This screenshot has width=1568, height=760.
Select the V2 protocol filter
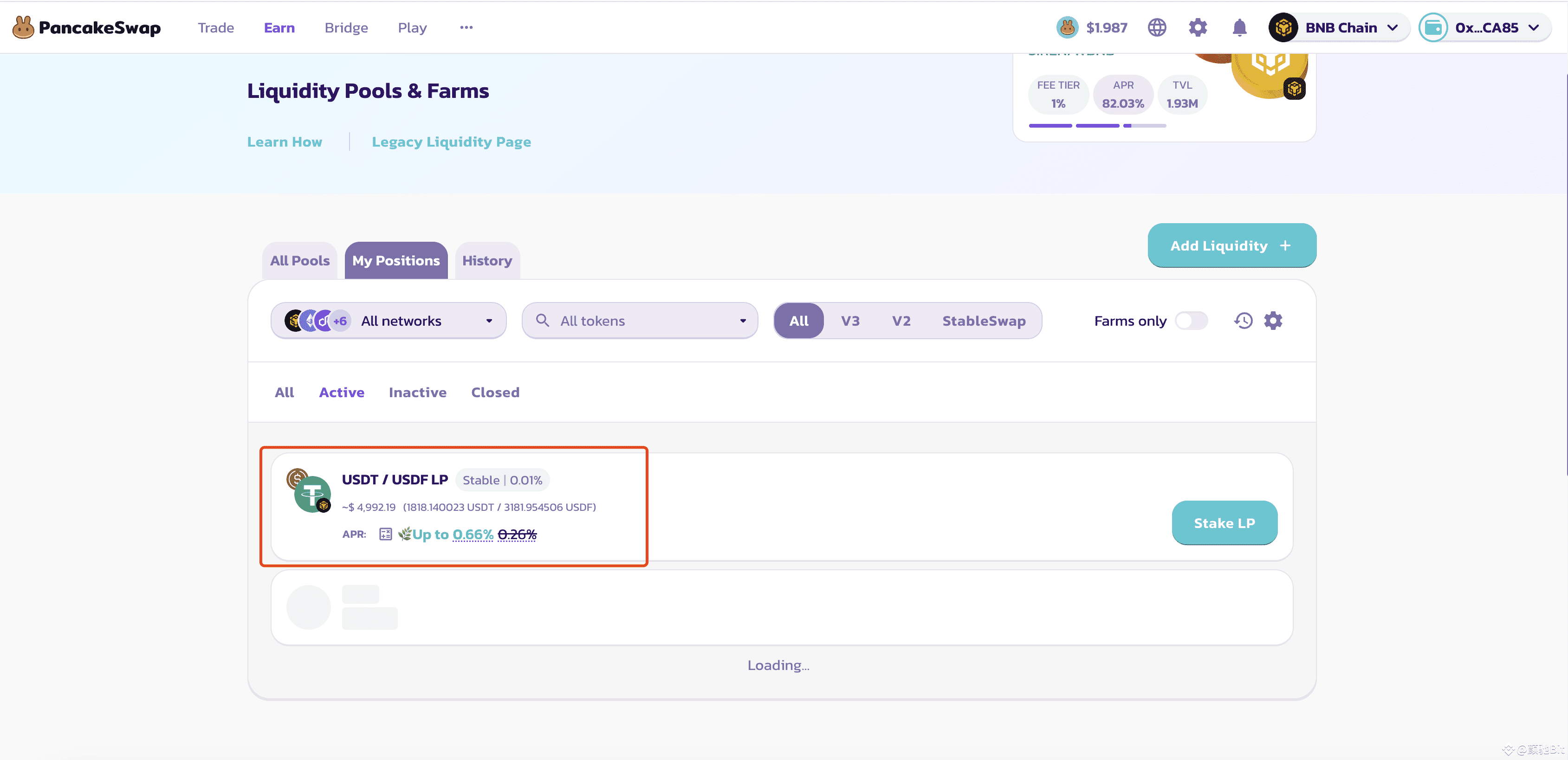point(901,321)
